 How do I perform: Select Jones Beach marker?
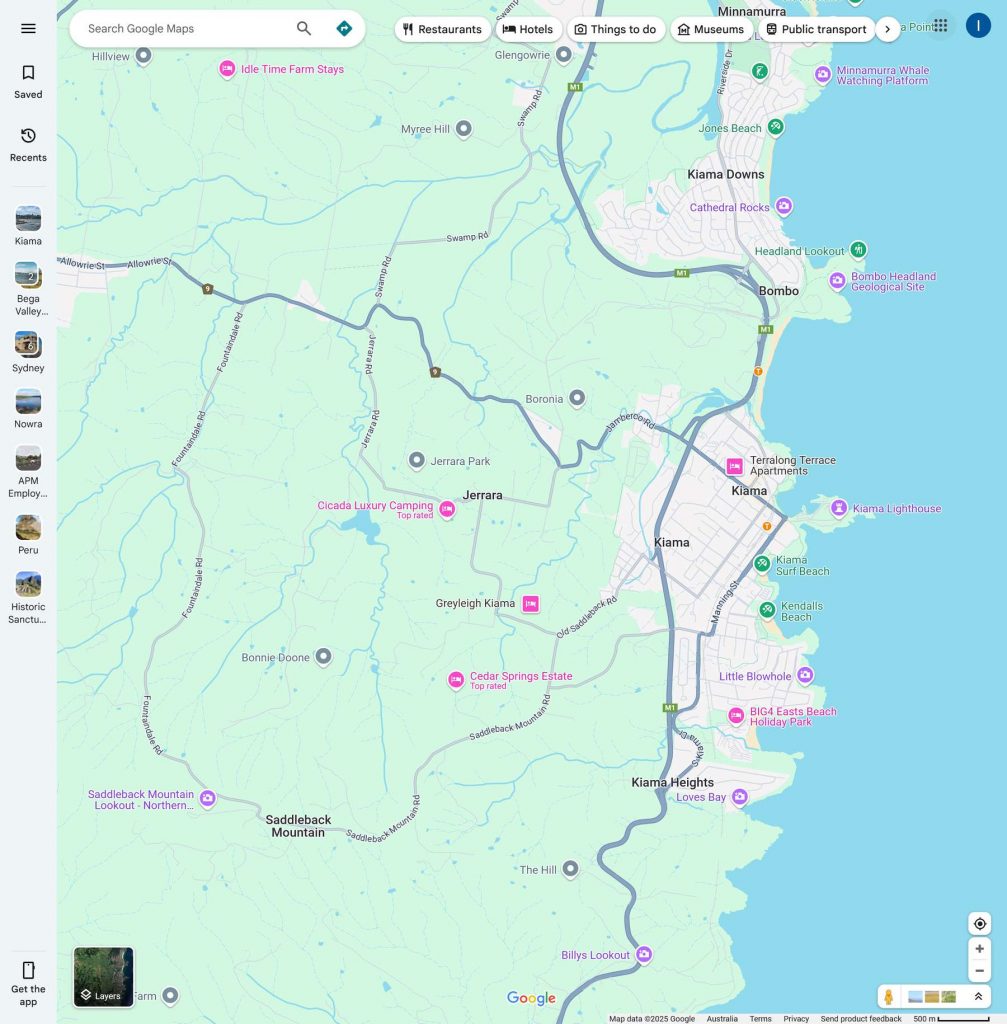[x=775, y=127]
